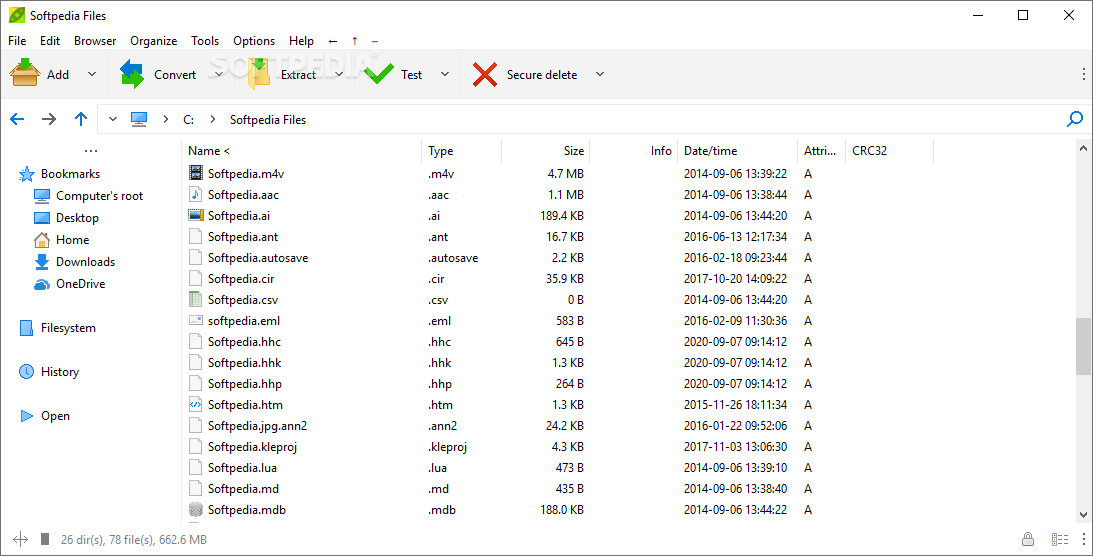The width and height of the screenshot is (1093, 556).
Task: Open the Organize menu
Action: tap(153, 41)
